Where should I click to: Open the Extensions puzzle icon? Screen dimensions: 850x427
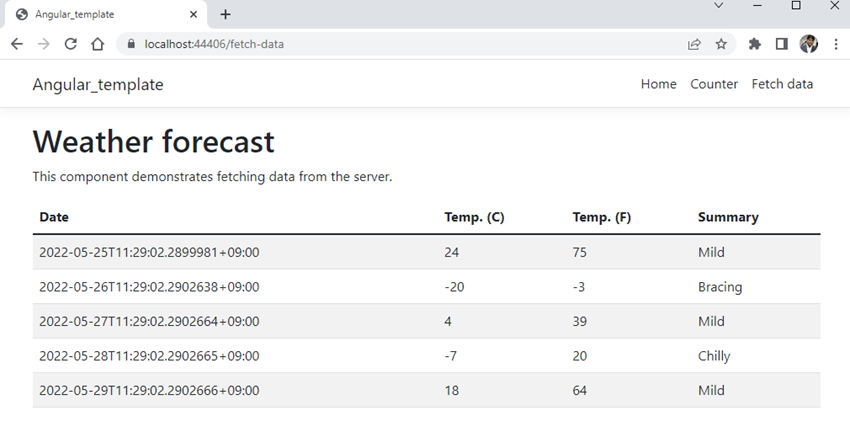click(x=755, y=44)
